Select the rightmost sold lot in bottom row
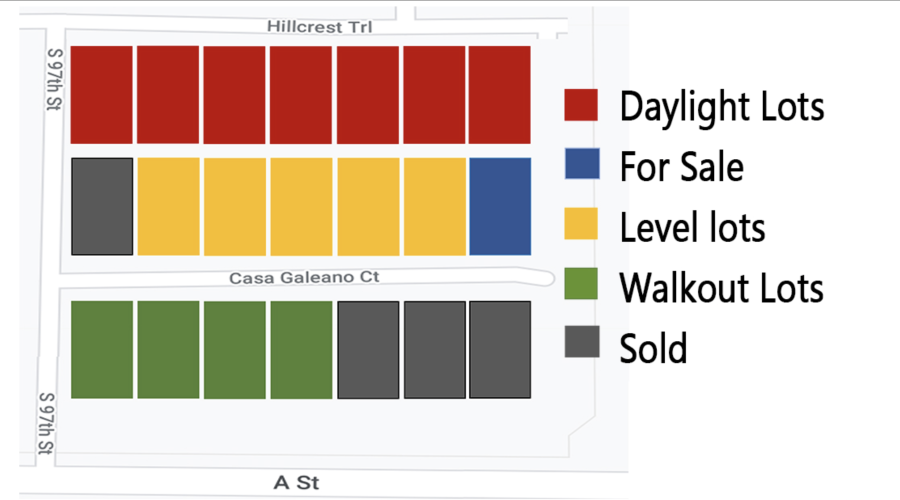 coord(500,350)
